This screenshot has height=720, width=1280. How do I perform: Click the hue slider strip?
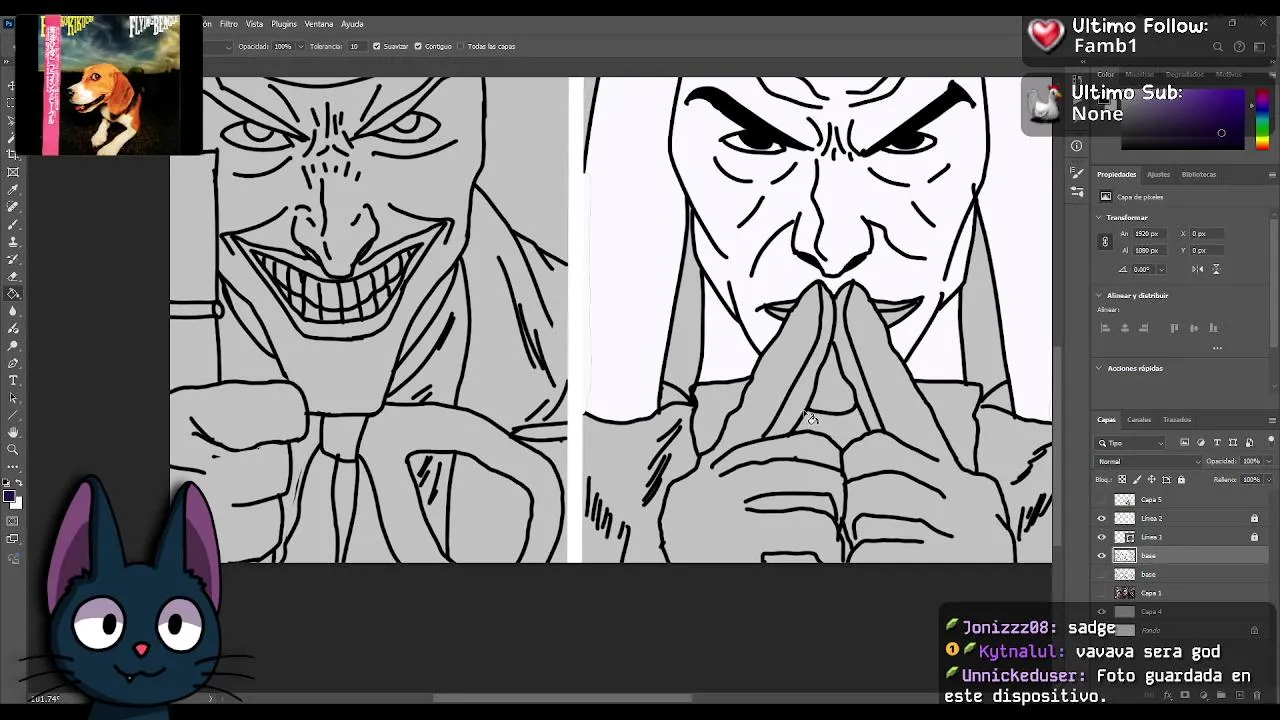1262,120
